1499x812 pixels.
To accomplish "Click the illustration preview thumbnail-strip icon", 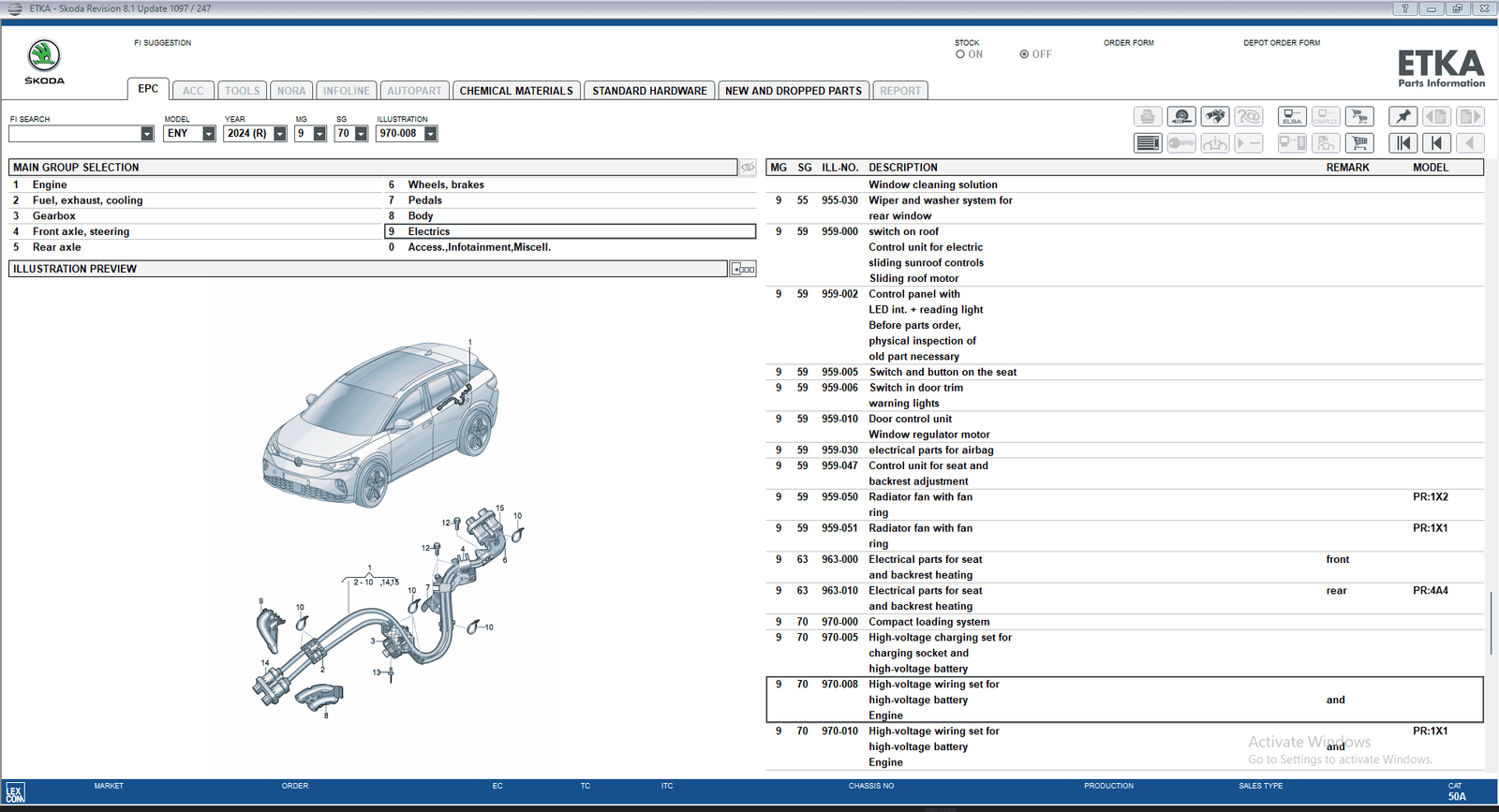I will coord(744,269).
